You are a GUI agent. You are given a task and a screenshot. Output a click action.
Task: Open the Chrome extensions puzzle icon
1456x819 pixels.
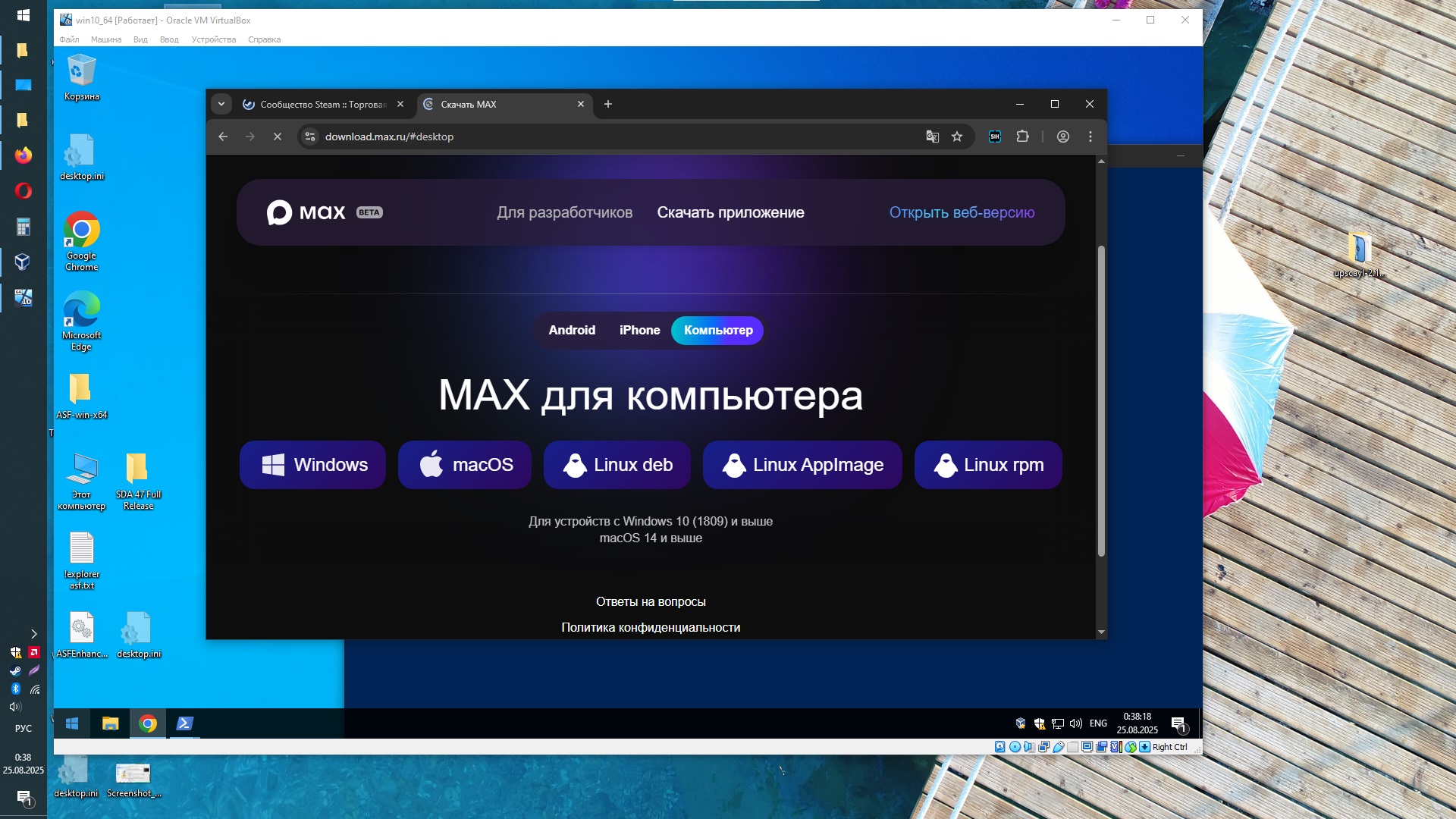[1022, 136]
